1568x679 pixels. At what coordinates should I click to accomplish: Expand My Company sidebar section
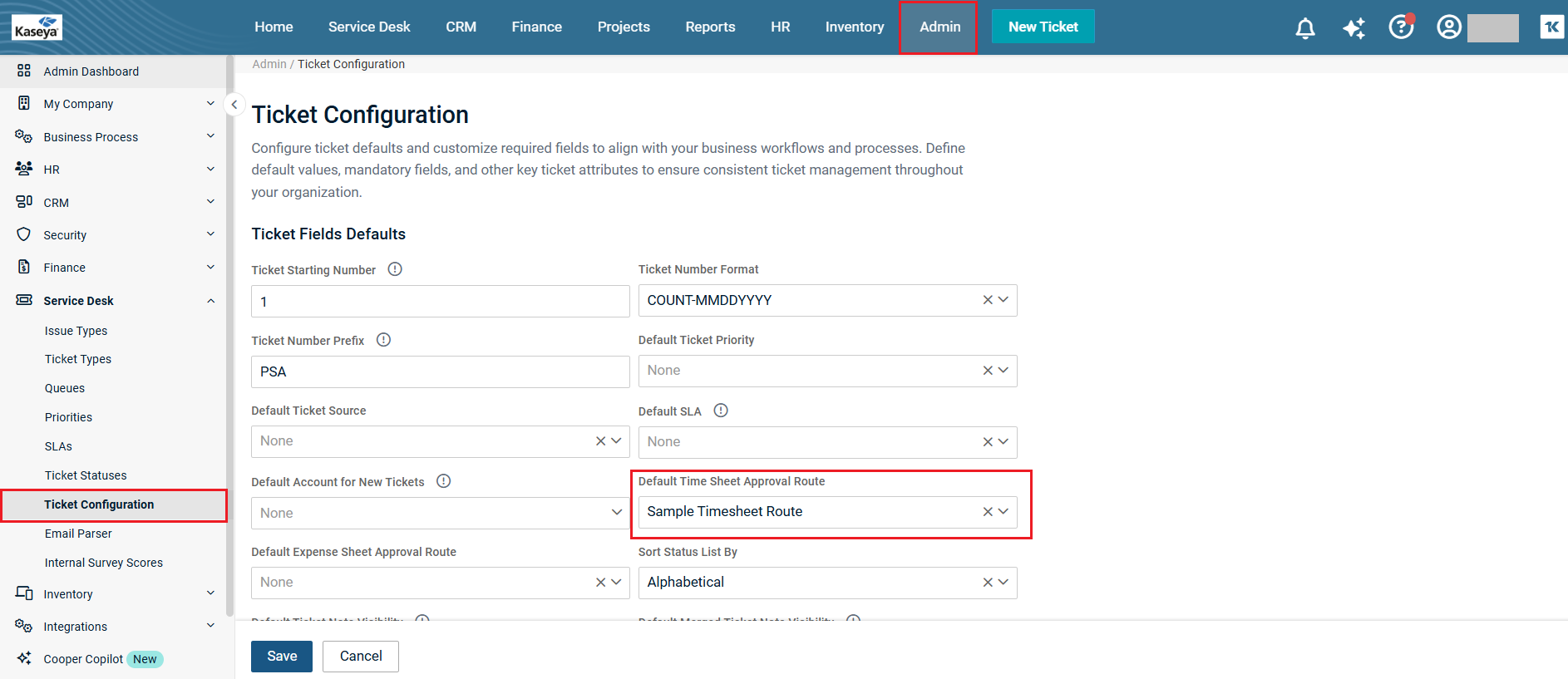coord(210,104)
